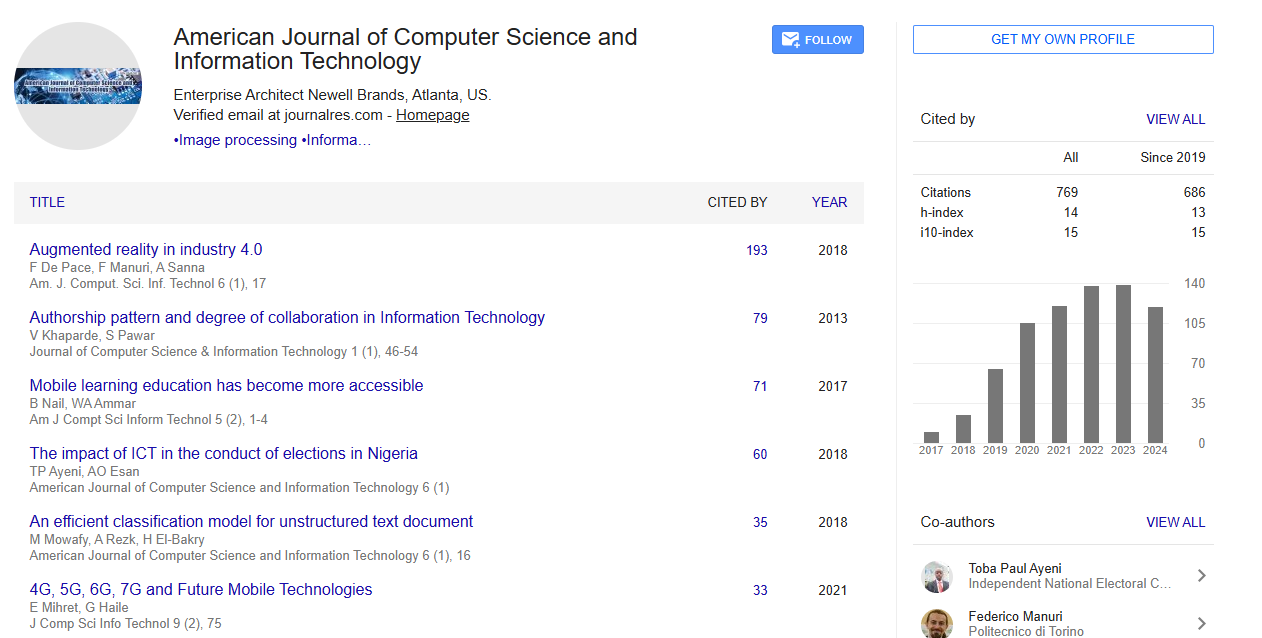Expand chevron next to Toba Paul Ayeni

click(1201, 576)
